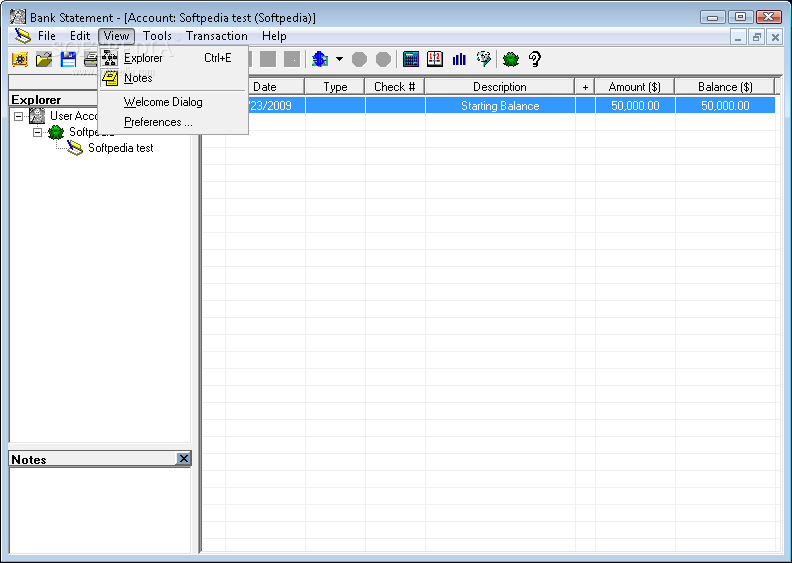Choose Explorer Ctrl+E from View menu

[173, 58]
